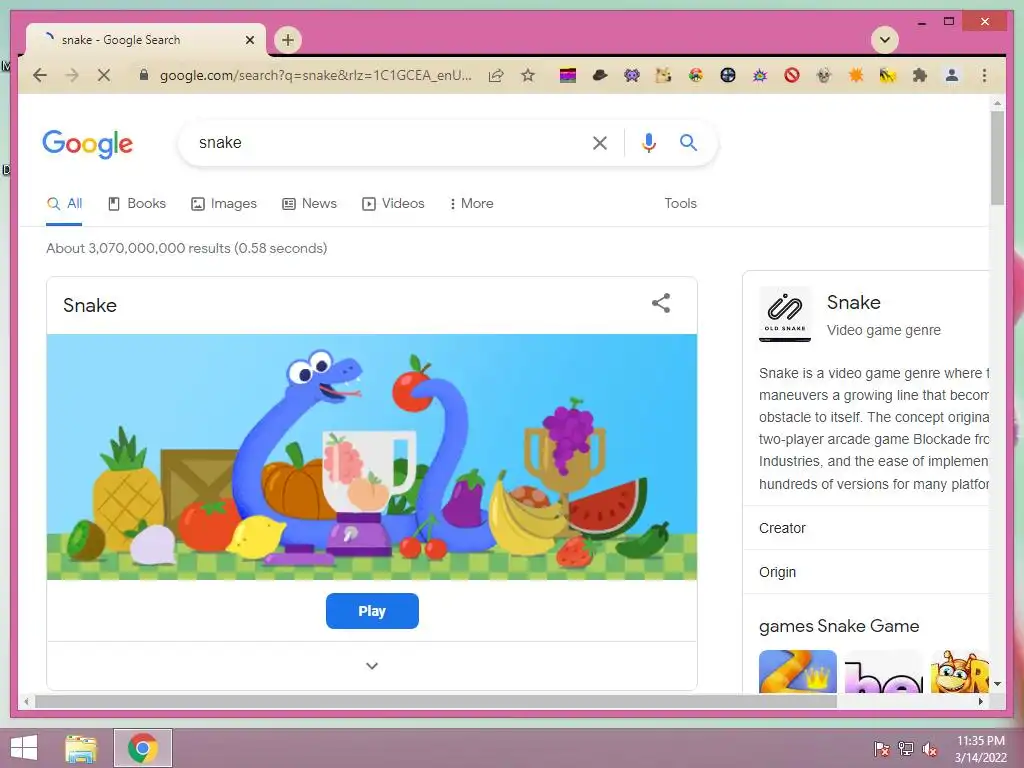Screen dimensions: 1024x768
Task: Open the mushroom extension icon
Action: 696,76
